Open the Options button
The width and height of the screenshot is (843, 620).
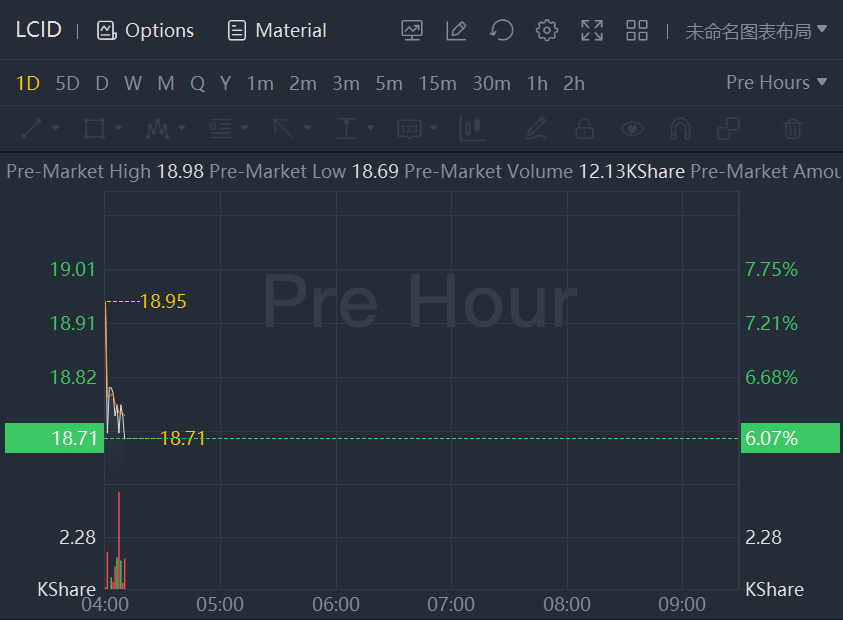[146, 31]
